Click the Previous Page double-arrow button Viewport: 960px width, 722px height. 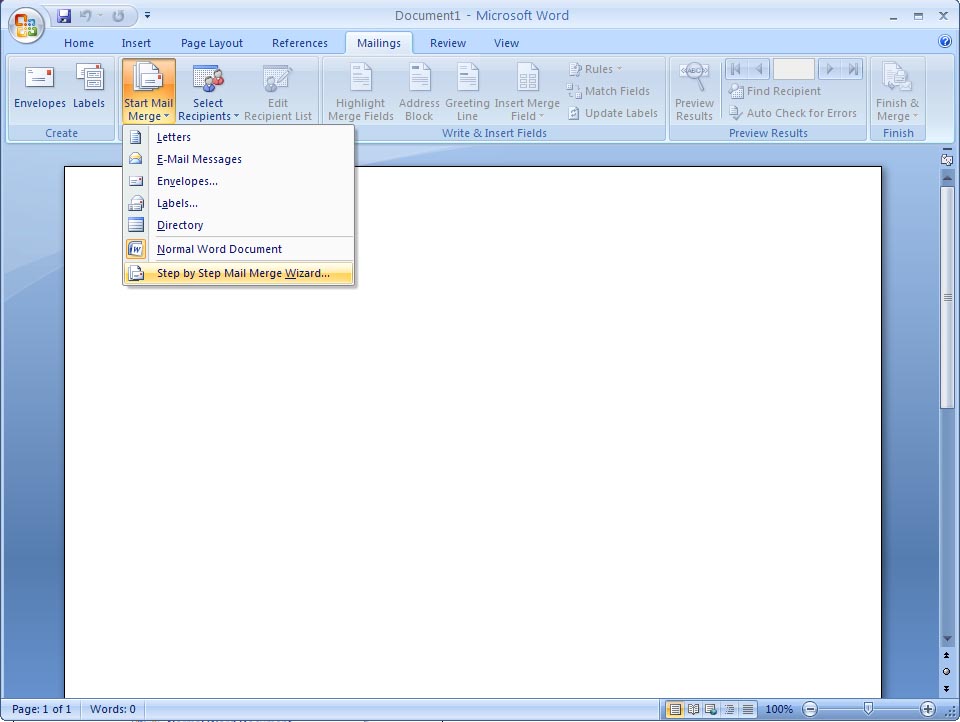point(947,656)
